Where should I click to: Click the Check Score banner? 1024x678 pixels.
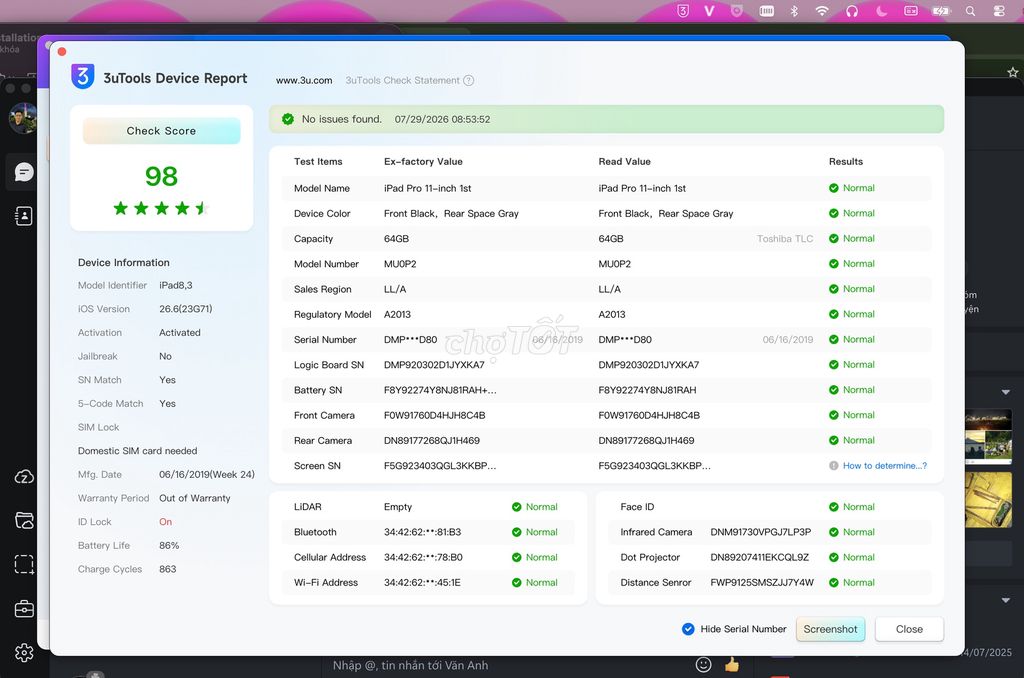pyautogui.click(x=161, y=131)
